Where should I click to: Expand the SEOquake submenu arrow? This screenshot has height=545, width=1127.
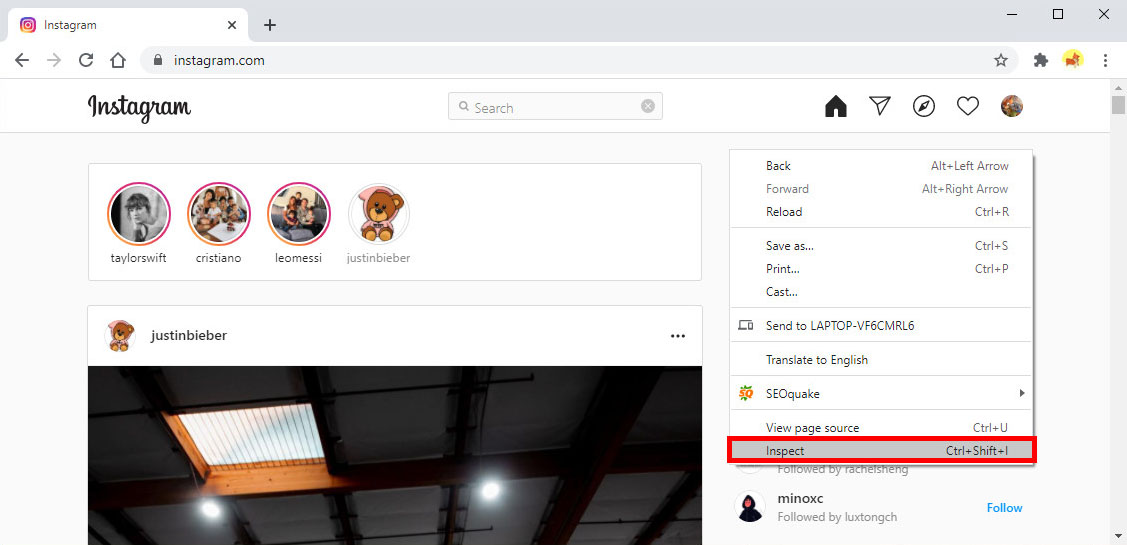click(x=1021, y=393)
